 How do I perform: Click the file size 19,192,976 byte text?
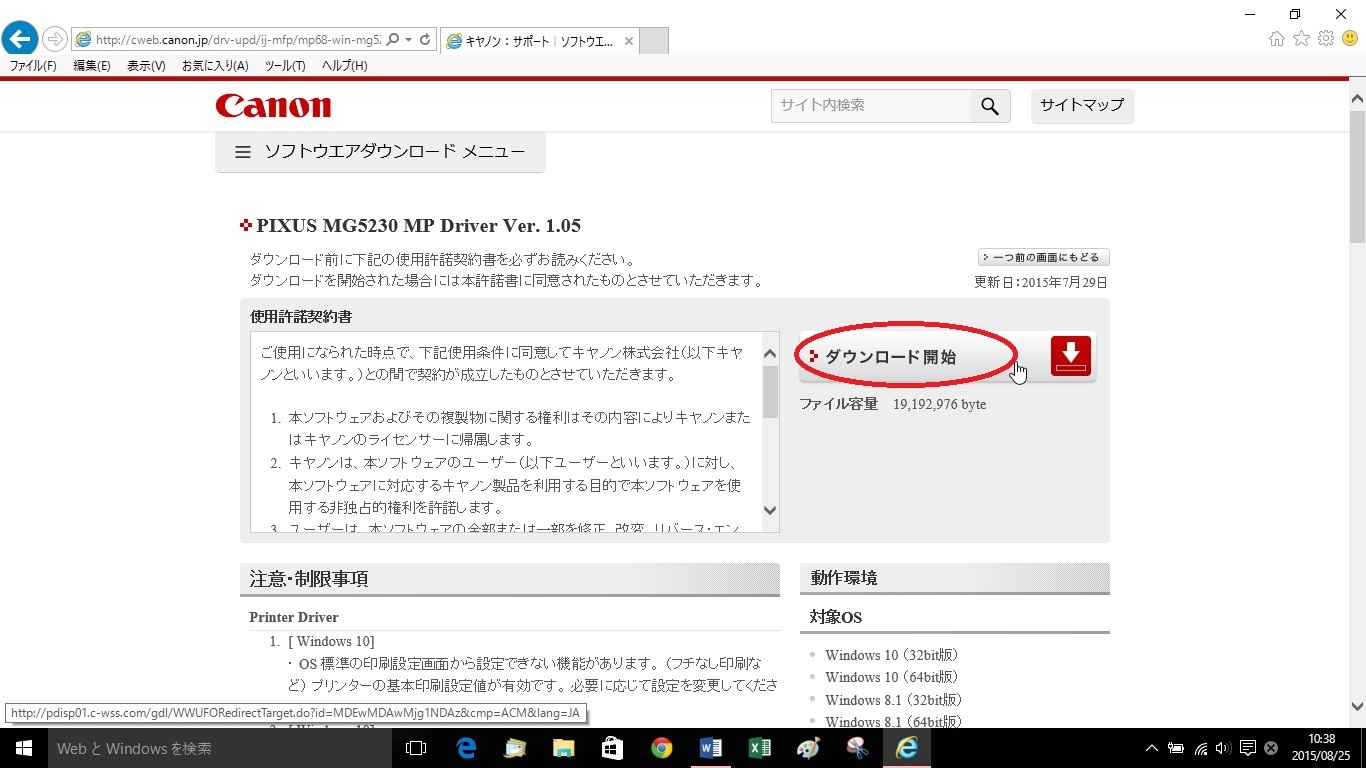click(x=939, y=404)
